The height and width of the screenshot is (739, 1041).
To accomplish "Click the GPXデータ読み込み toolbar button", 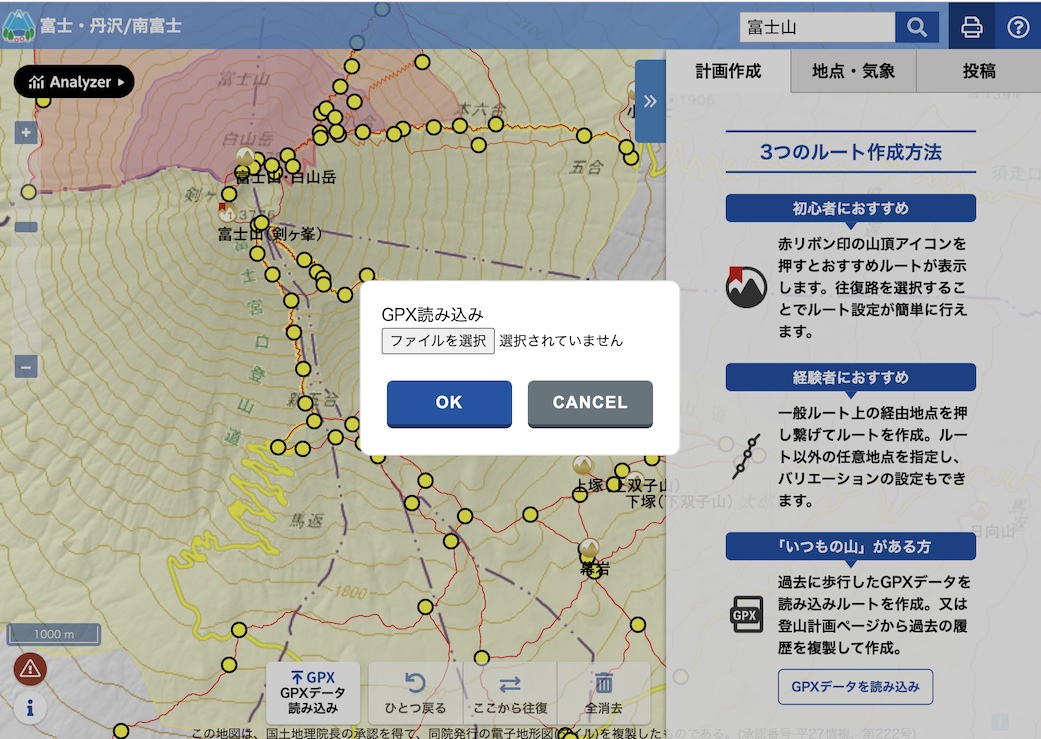I will (x=313, y=693).
